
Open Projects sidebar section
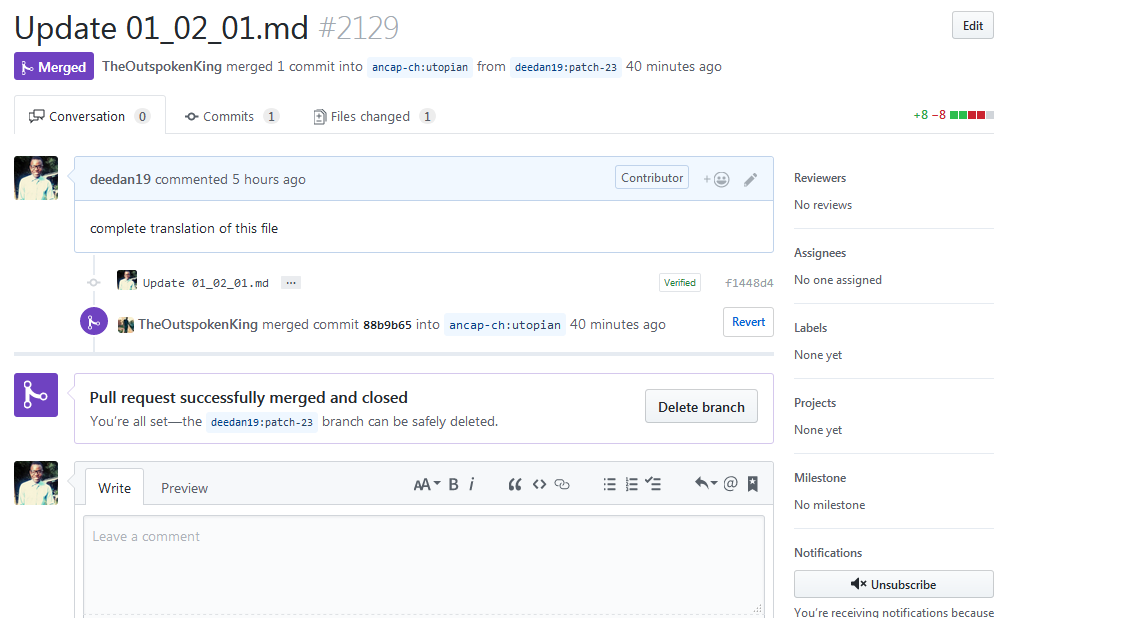pos(814,403)
